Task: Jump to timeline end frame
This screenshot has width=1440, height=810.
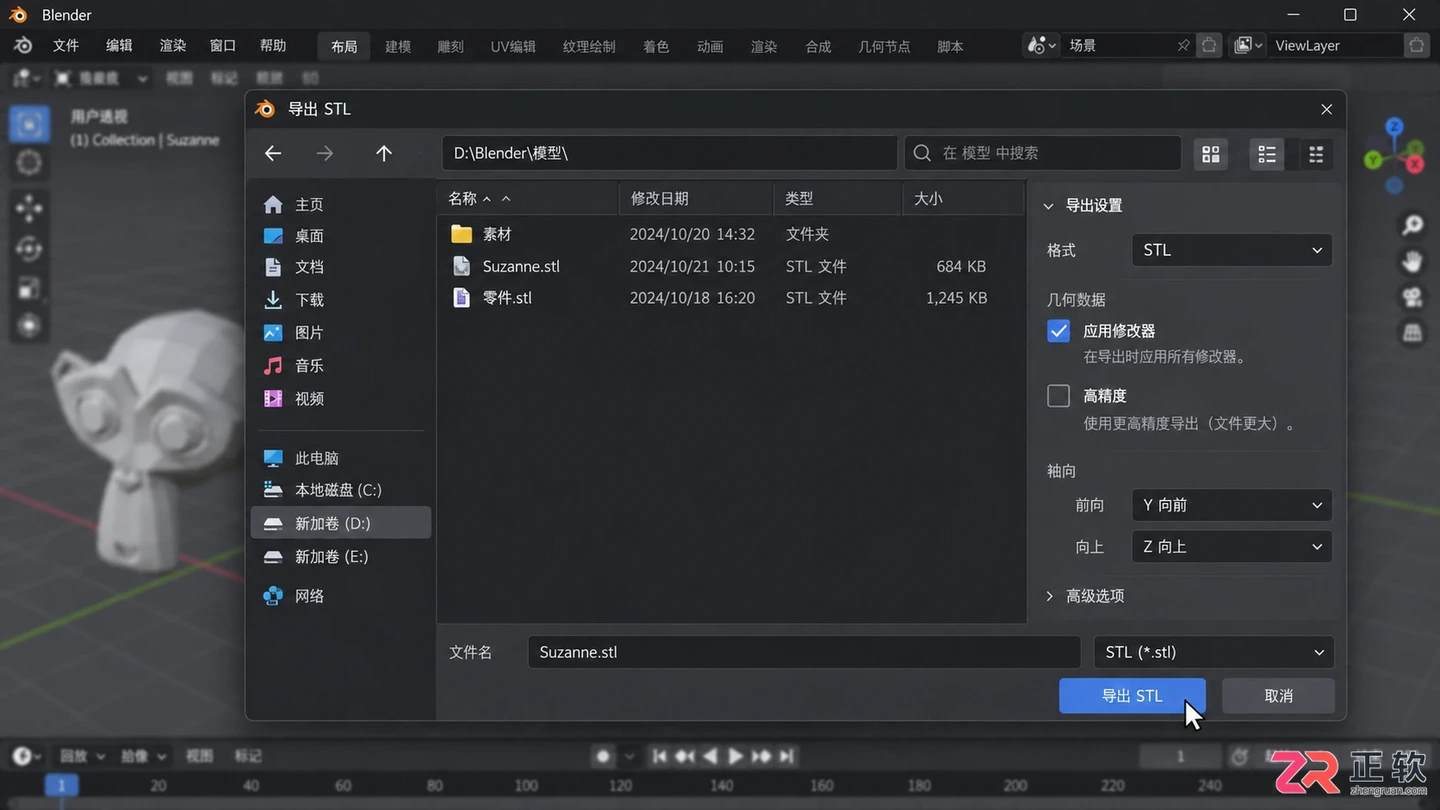Action: (x=787, y=756)
